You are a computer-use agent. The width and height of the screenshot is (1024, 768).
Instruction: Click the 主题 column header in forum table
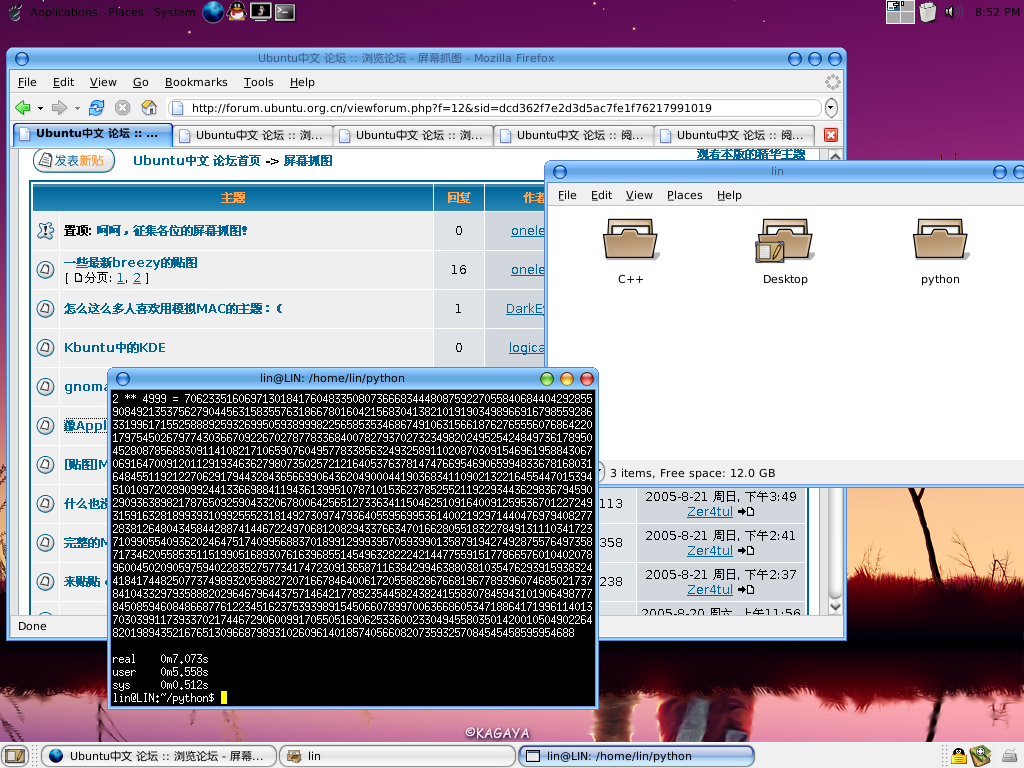pyautogui.click(x=233, y=197)
